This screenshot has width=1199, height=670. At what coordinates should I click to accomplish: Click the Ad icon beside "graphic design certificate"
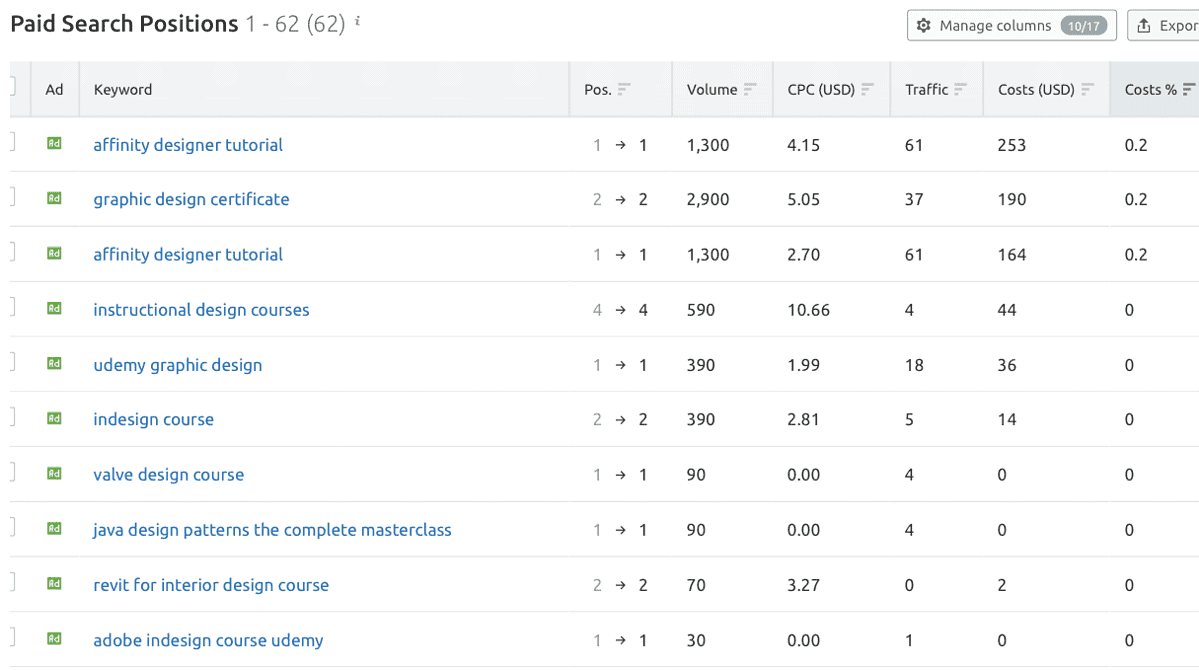tap(53, 199)
